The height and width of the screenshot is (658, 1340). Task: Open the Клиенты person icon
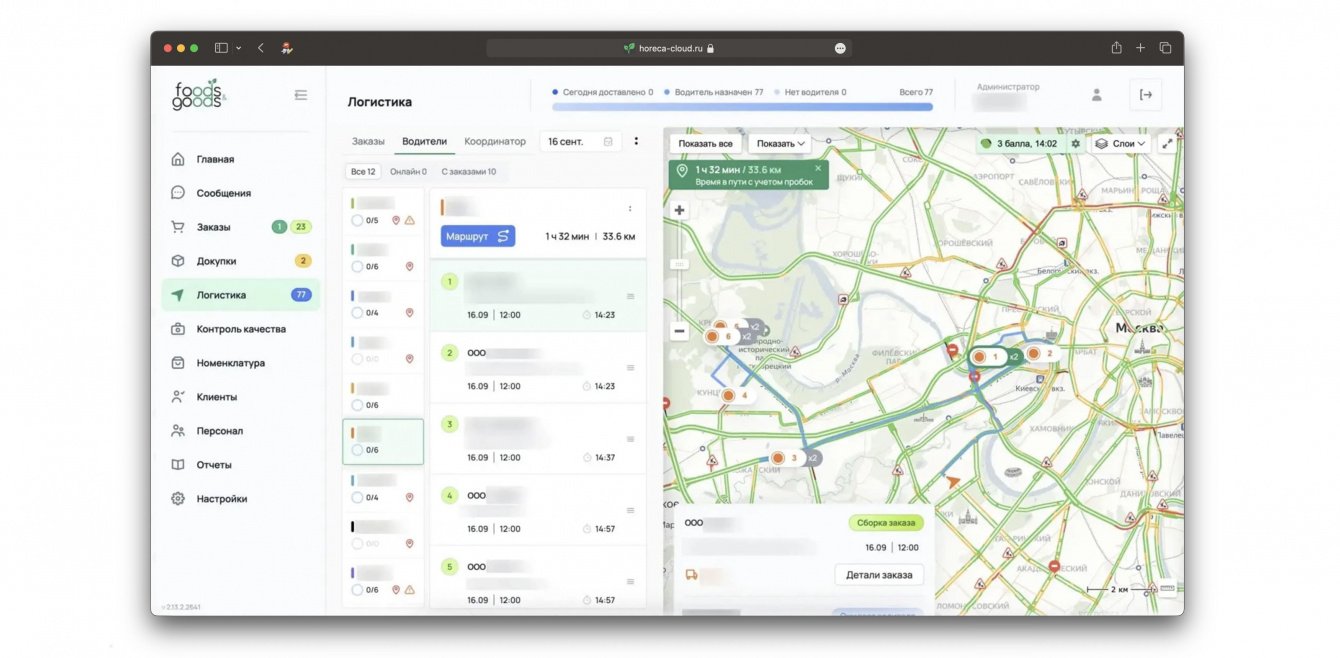coord(178,397)
